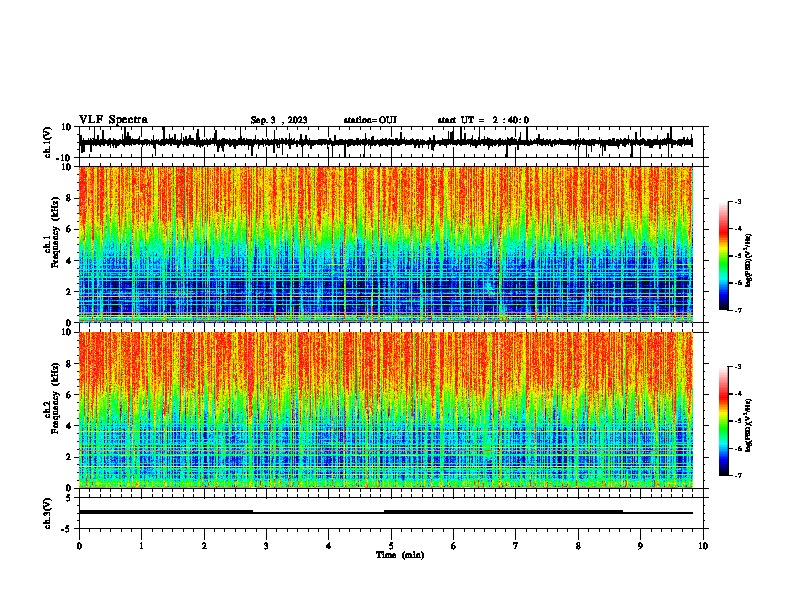Click the "-3" label on ch.1 color scale
Image resolution: width=792 pixels, height=612 pixels.
(x=737, y=201)
